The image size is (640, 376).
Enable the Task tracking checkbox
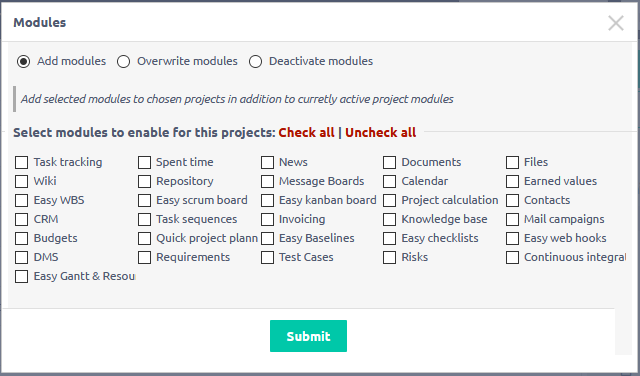pos(21,162)
